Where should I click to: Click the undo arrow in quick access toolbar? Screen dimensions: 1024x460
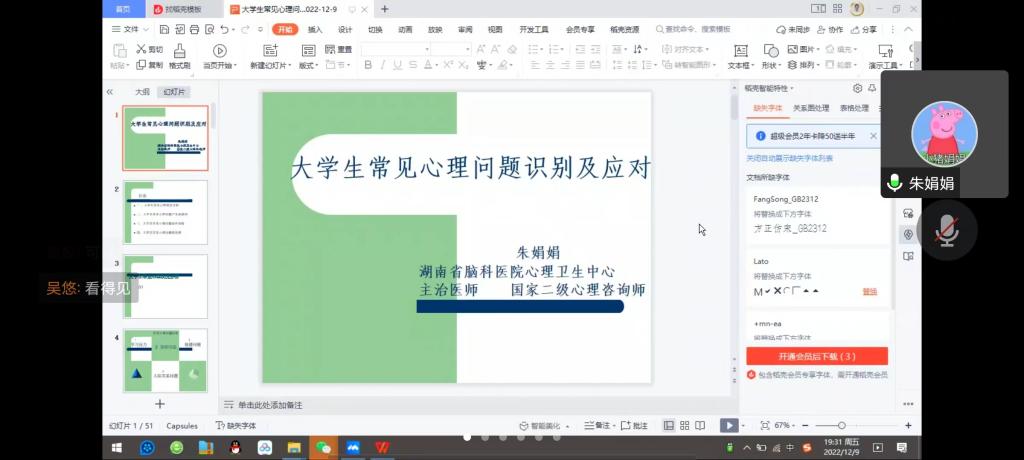pyautogui.click(x=224, y=30)
